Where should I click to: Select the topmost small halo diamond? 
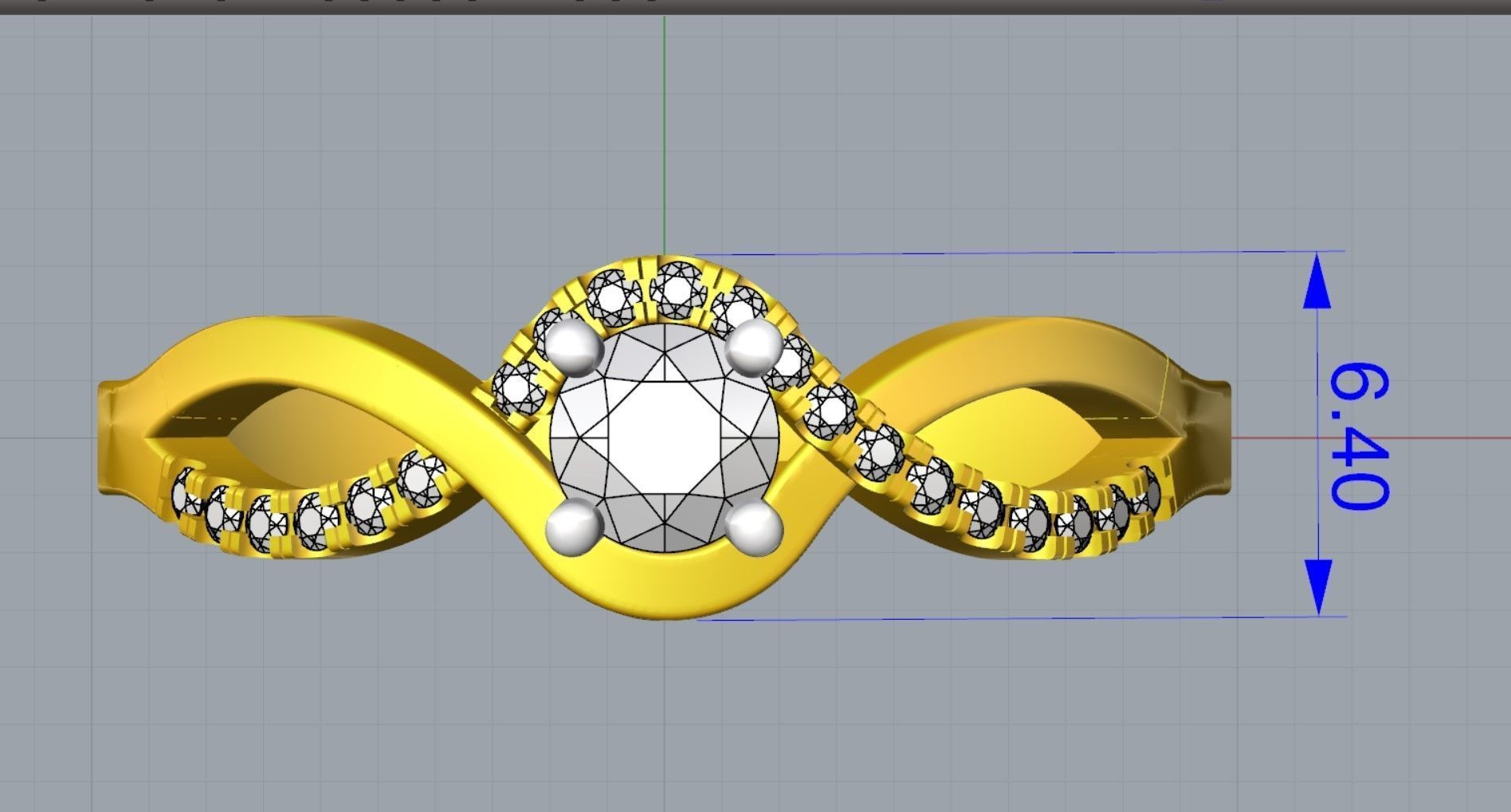point(678,289)
